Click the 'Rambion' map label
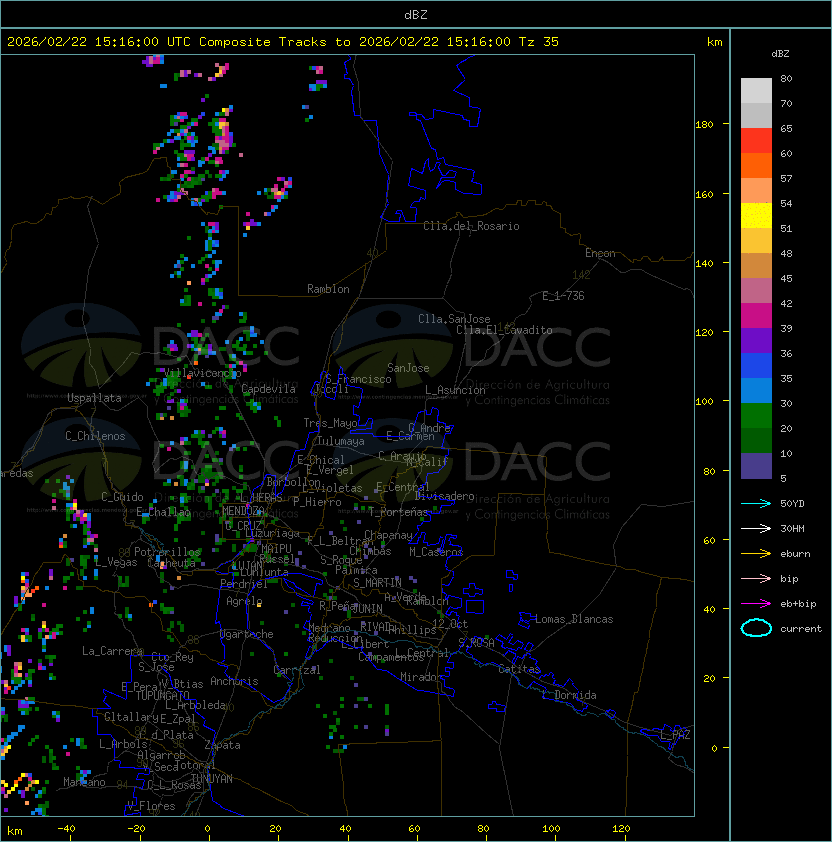This screenshot has height=842, width=832. tap(328, 289)
